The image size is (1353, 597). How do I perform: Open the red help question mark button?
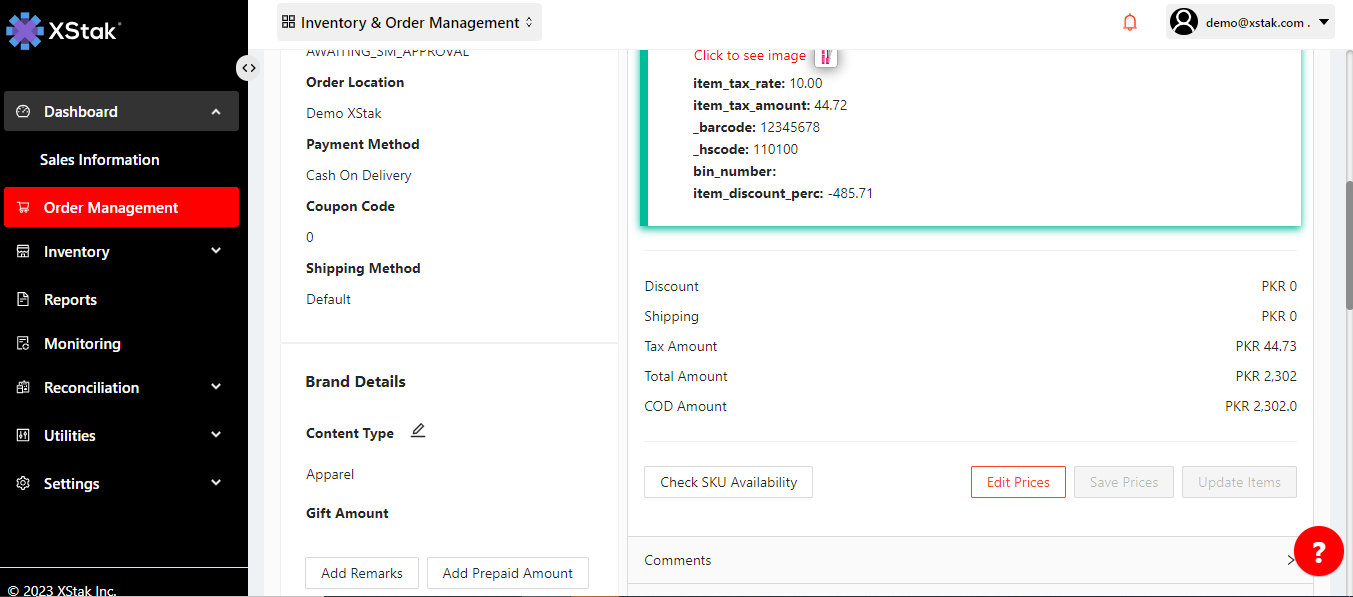tap(1318, 551)
